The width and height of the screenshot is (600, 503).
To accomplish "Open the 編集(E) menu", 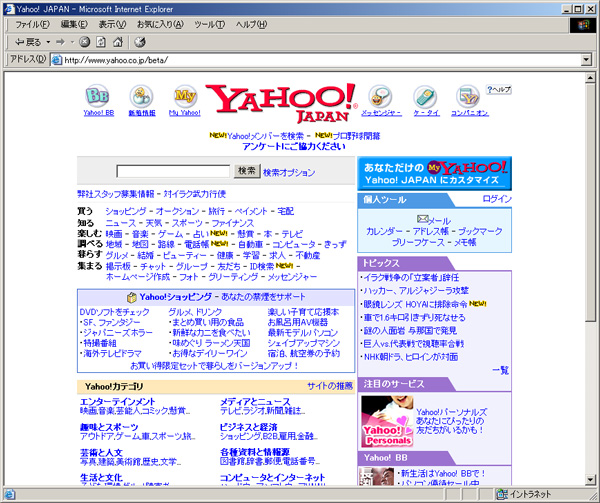I will (x=74, y=24).
